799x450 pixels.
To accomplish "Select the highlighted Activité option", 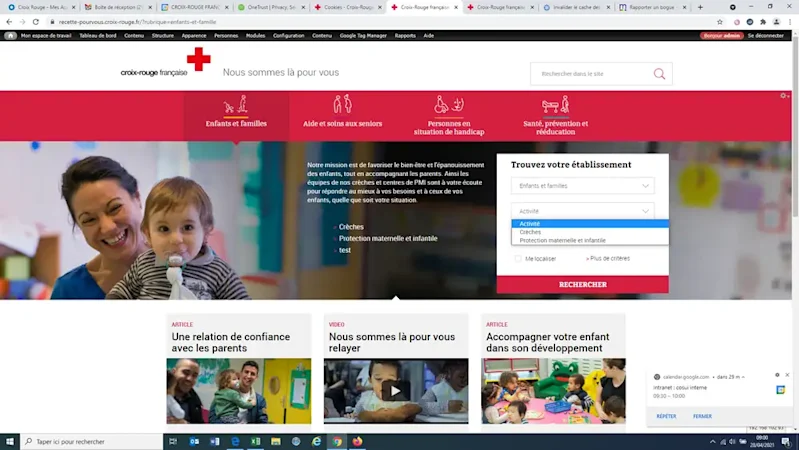I will (x=590, y=224).
